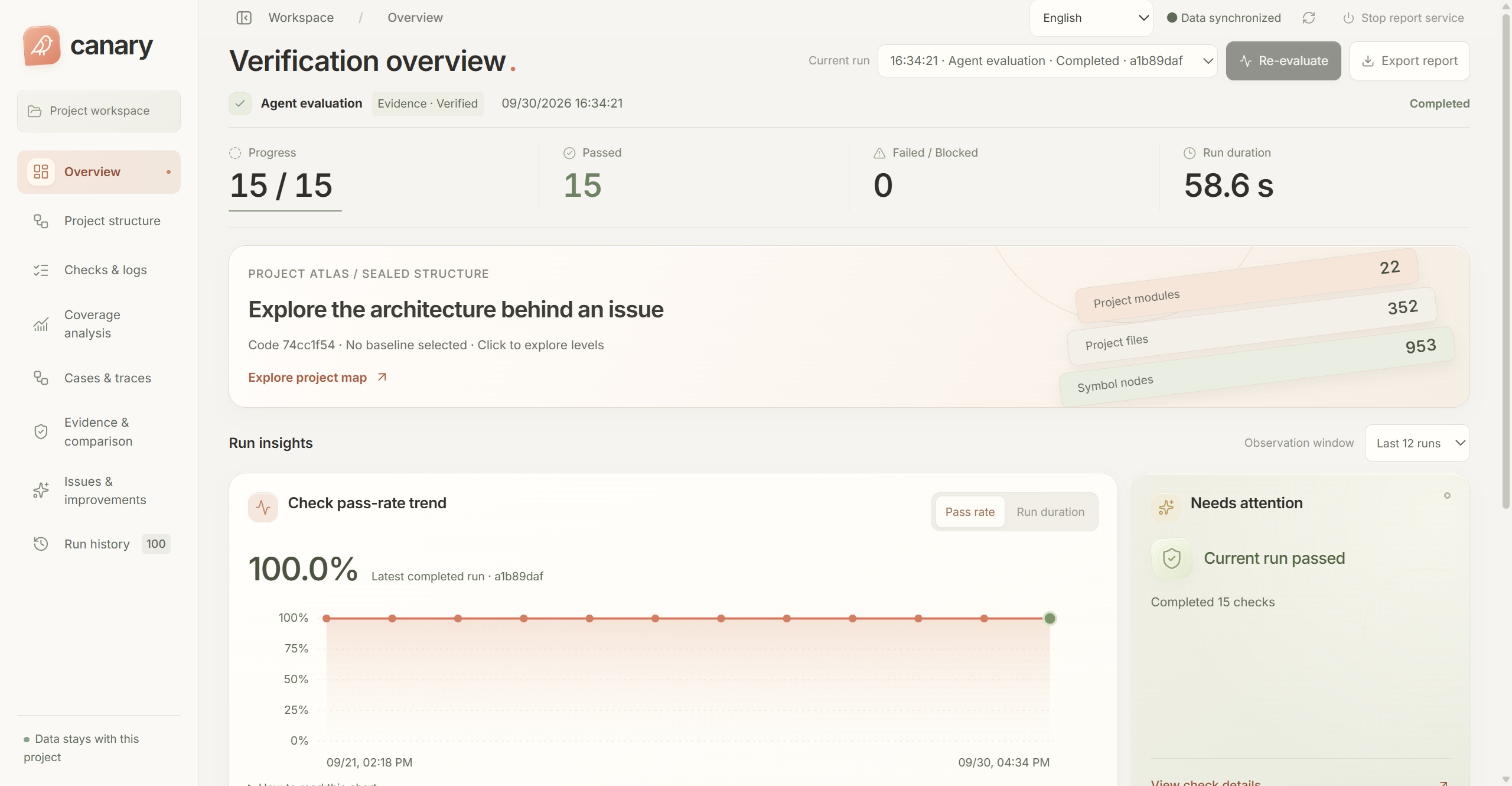Click the refresh data sync icon
1512x786 pixels.
point(1309,18)
